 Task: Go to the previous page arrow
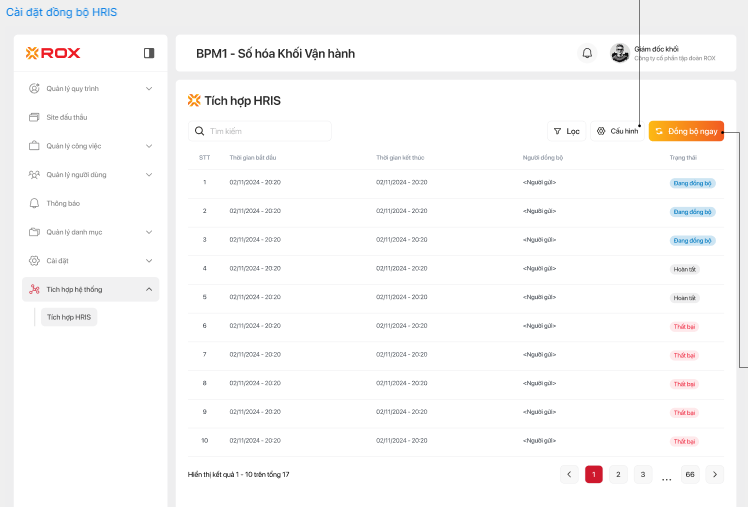point(569,474)
